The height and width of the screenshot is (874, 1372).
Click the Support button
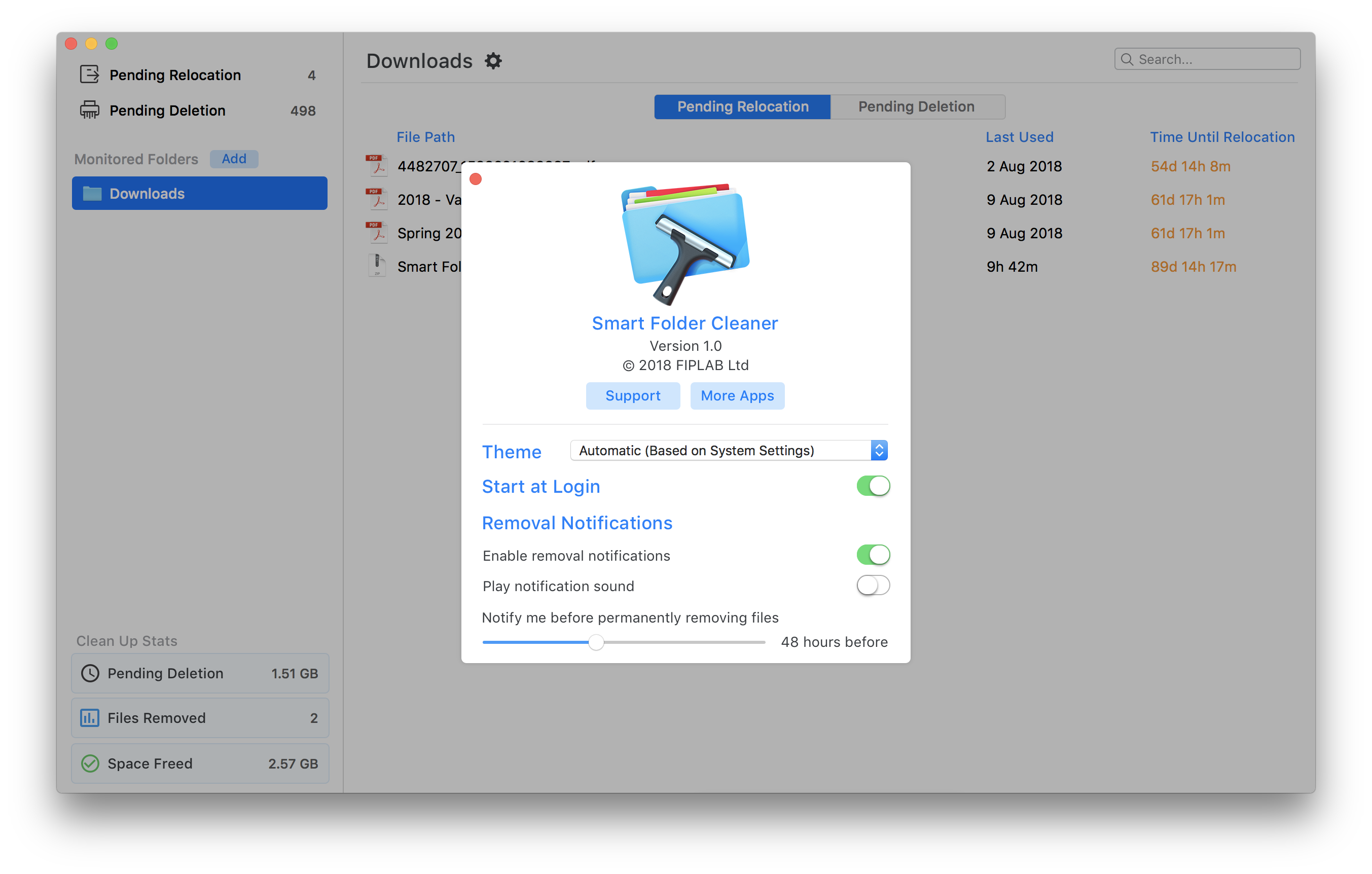633,396
